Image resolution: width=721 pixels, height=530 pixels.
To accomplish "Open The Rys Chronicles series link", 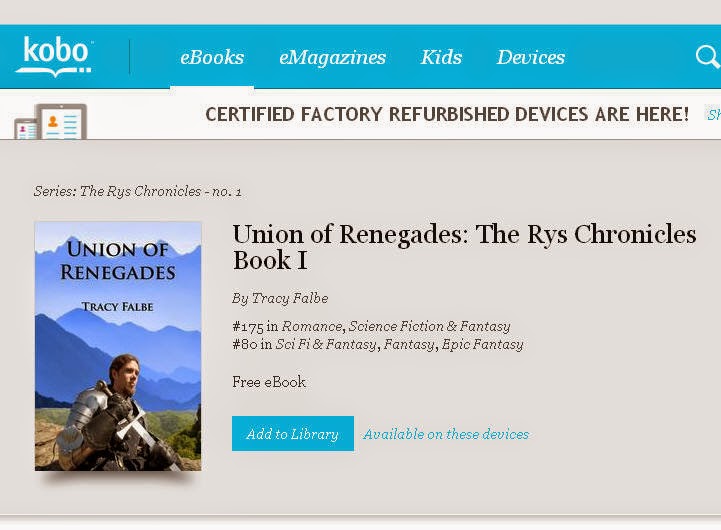I will tap(140, 191).
